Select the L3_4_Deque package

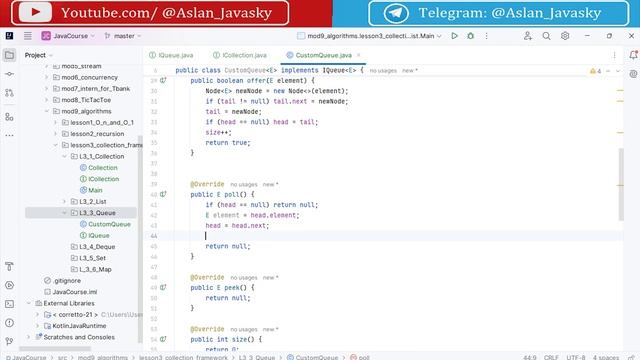pos(93,247)
